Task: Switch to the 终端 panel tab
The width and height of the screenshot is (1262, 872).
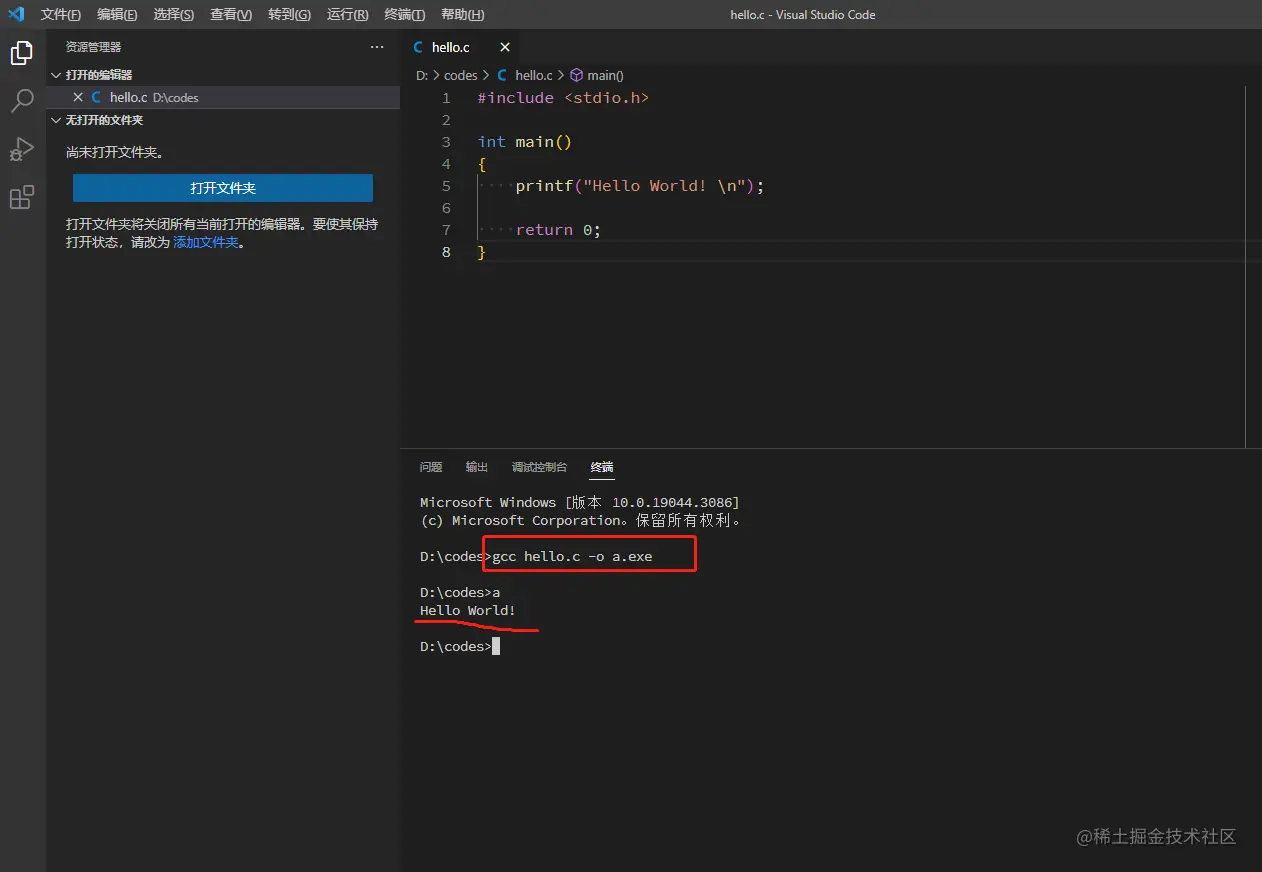Action: 602,467
